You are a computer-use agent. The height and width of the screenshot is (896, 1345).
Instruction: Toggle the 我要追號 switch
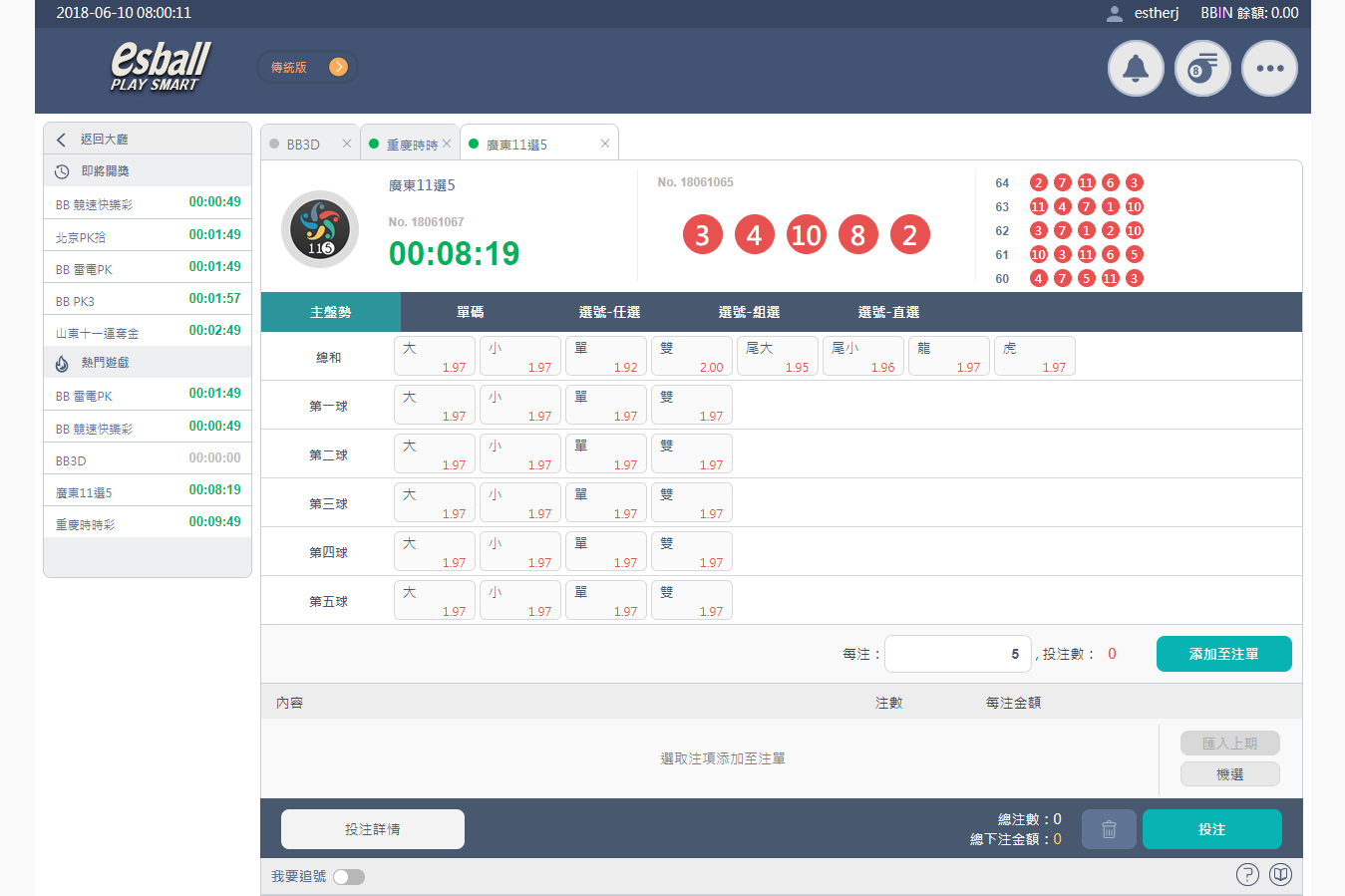point(349,877)
